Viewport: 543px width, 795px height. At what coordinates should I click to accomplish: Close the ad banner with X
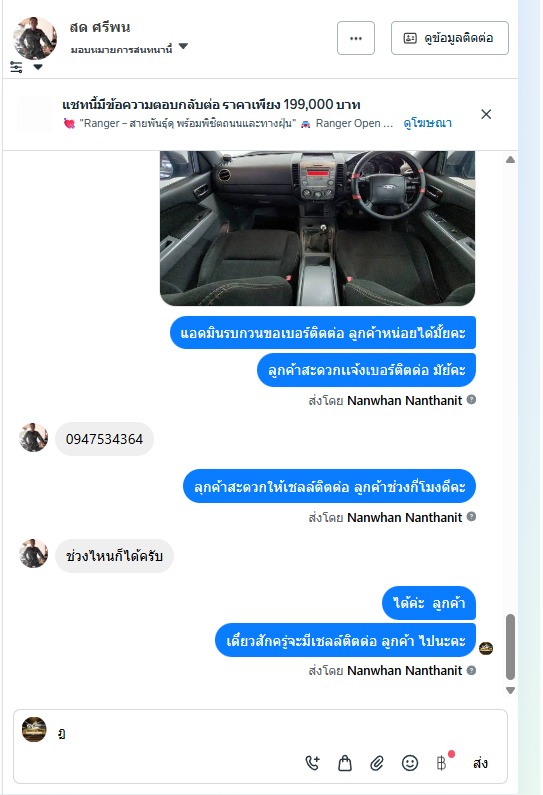[486, 114]
